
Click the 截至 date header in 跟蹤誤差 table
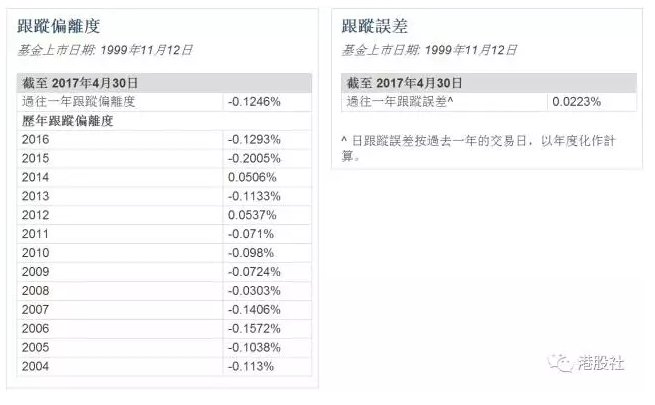pyautogui.click(x=405, y=82)
